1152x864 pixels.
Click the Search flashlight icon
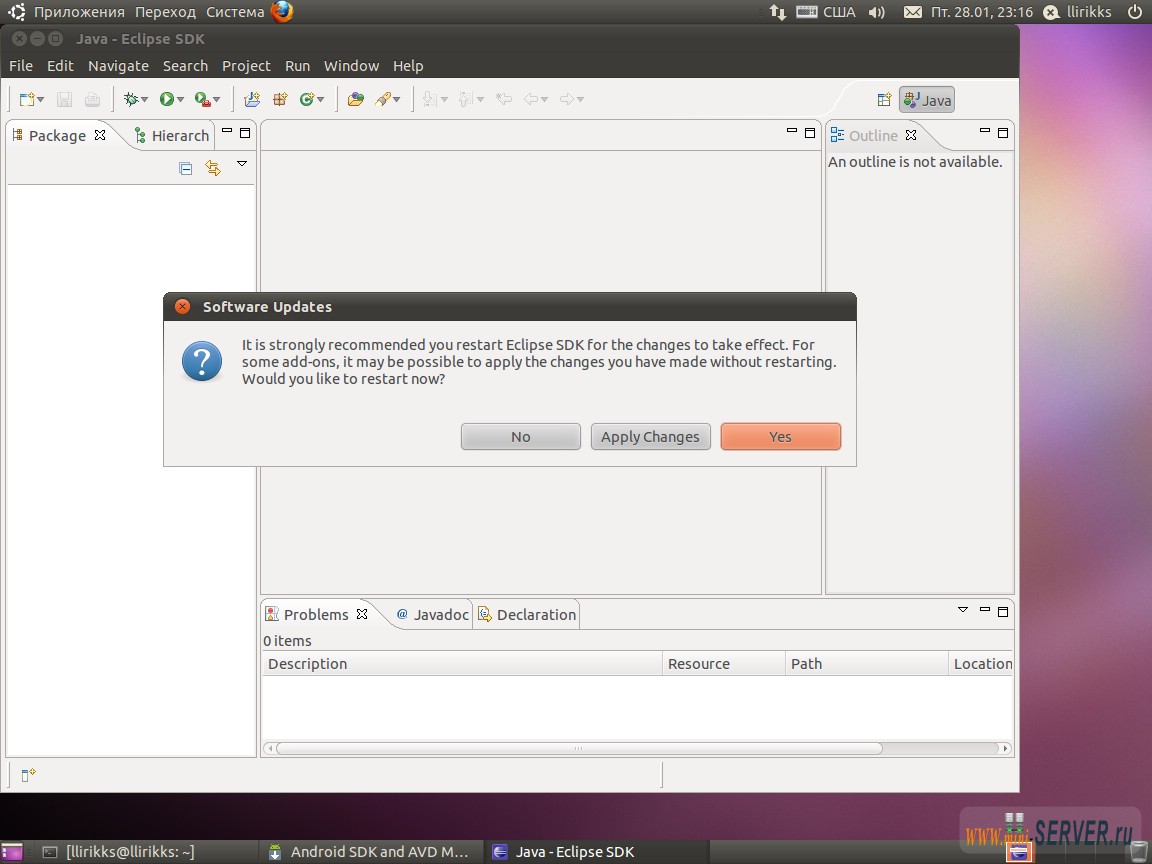click(x=383, y=99)
